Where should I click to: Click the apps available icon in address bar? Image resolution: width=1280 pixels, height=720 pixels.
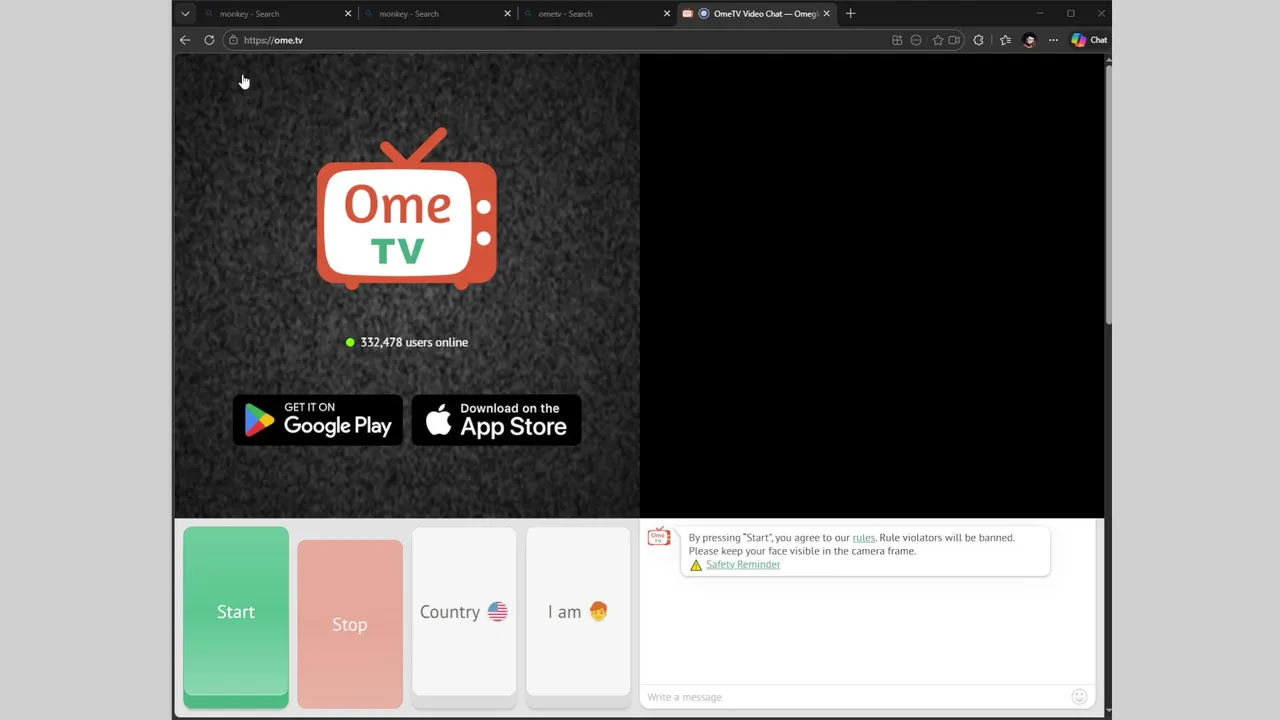tap(897, 40)
